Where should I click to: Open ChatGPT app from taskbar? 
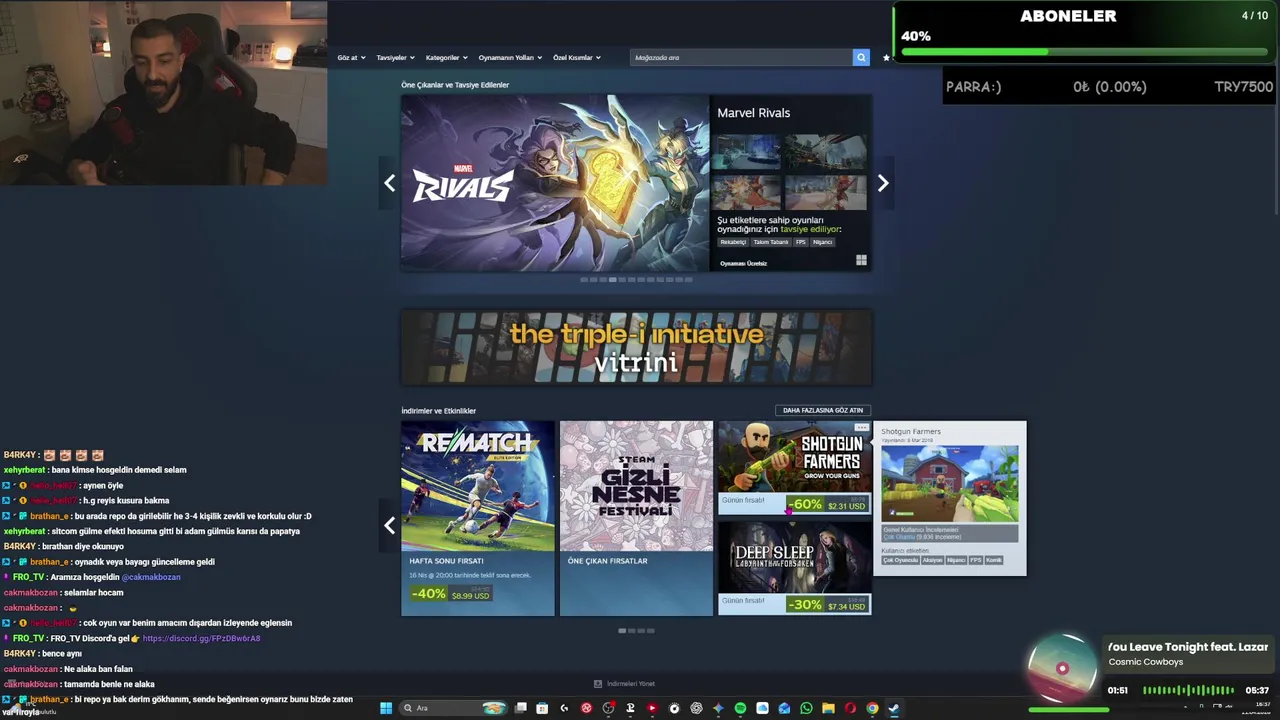tap(697, 708)
